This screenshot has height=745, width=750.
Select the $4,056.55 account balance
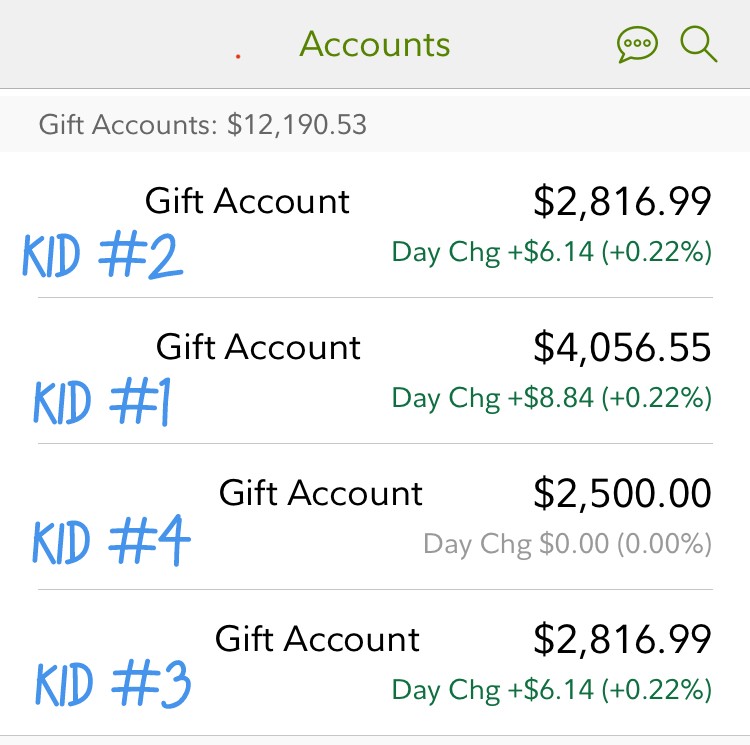point(622,348)
